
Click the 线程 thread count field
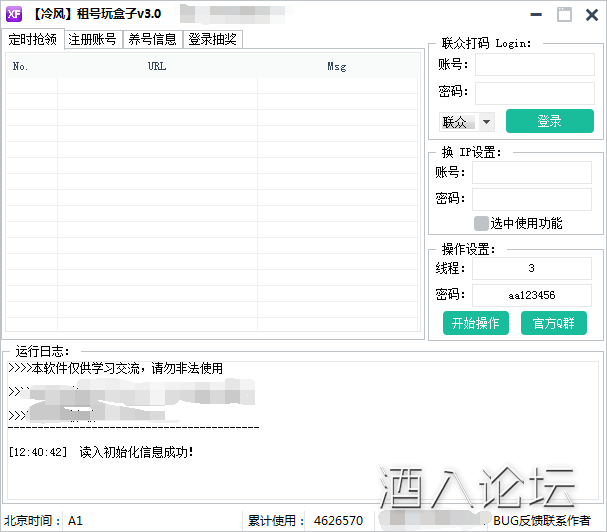click(x=532, y=269)
